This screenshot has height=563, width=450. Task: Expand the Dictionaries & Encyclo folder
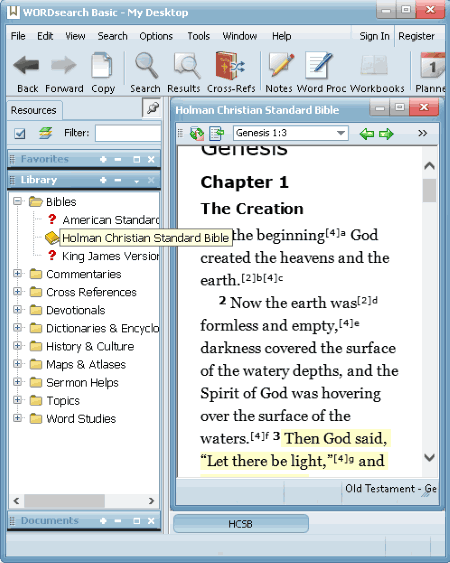point(17,327)
